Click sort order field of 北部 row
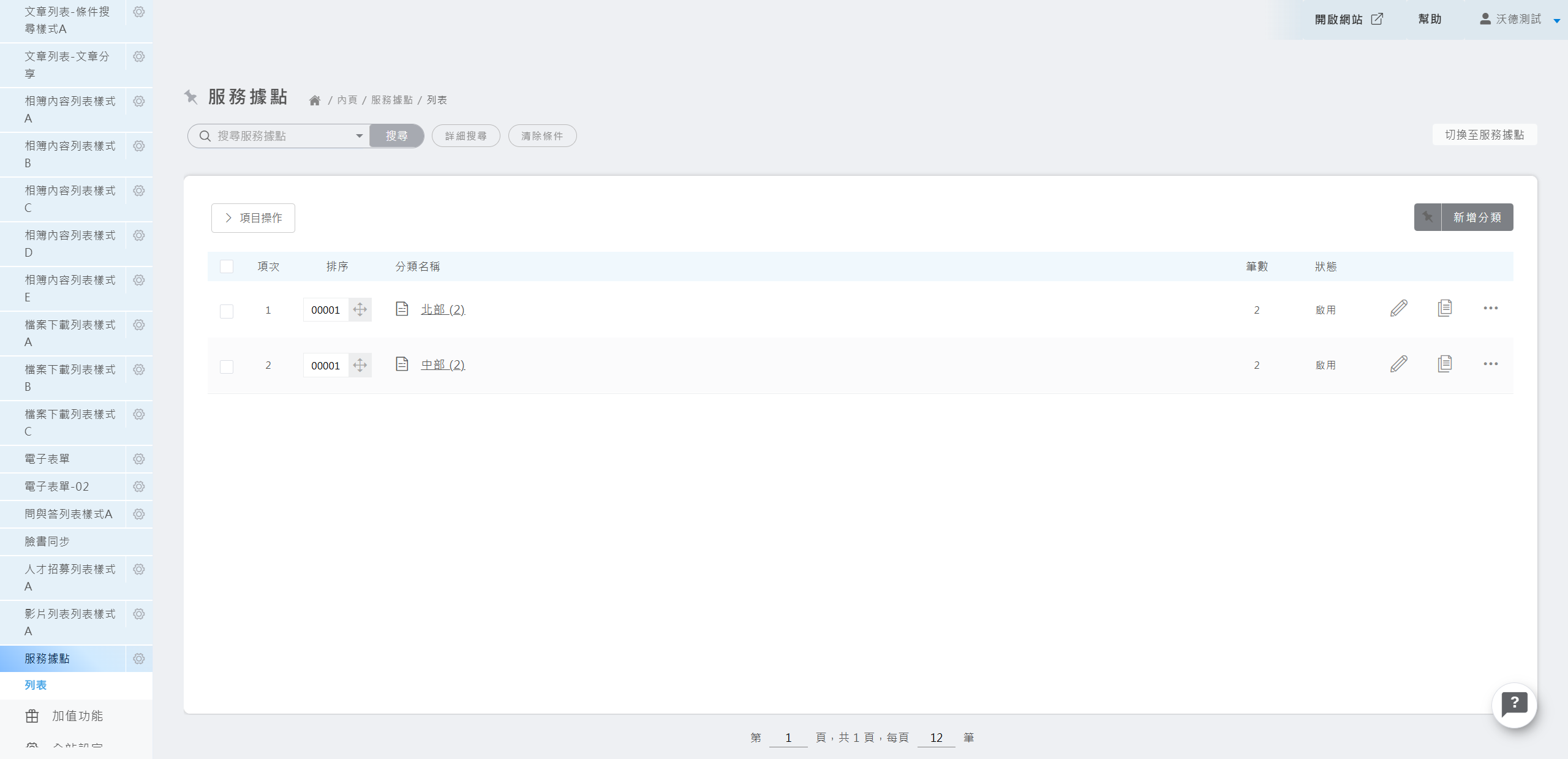The height and width of the screenshot is (759, 1568). 326,310
